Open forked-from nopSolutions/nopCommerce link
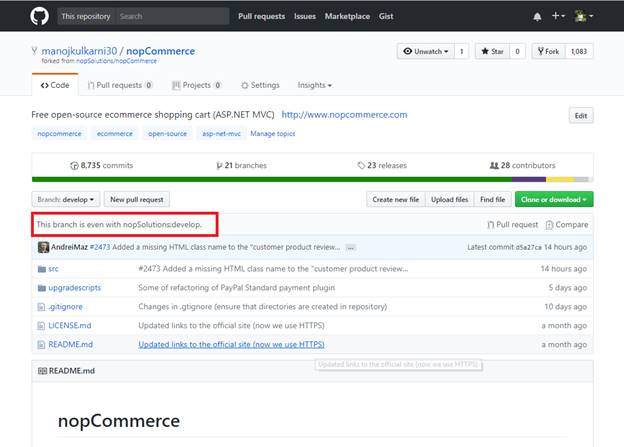Viewport: 624px width, 447px height. [x=116, y=61]
